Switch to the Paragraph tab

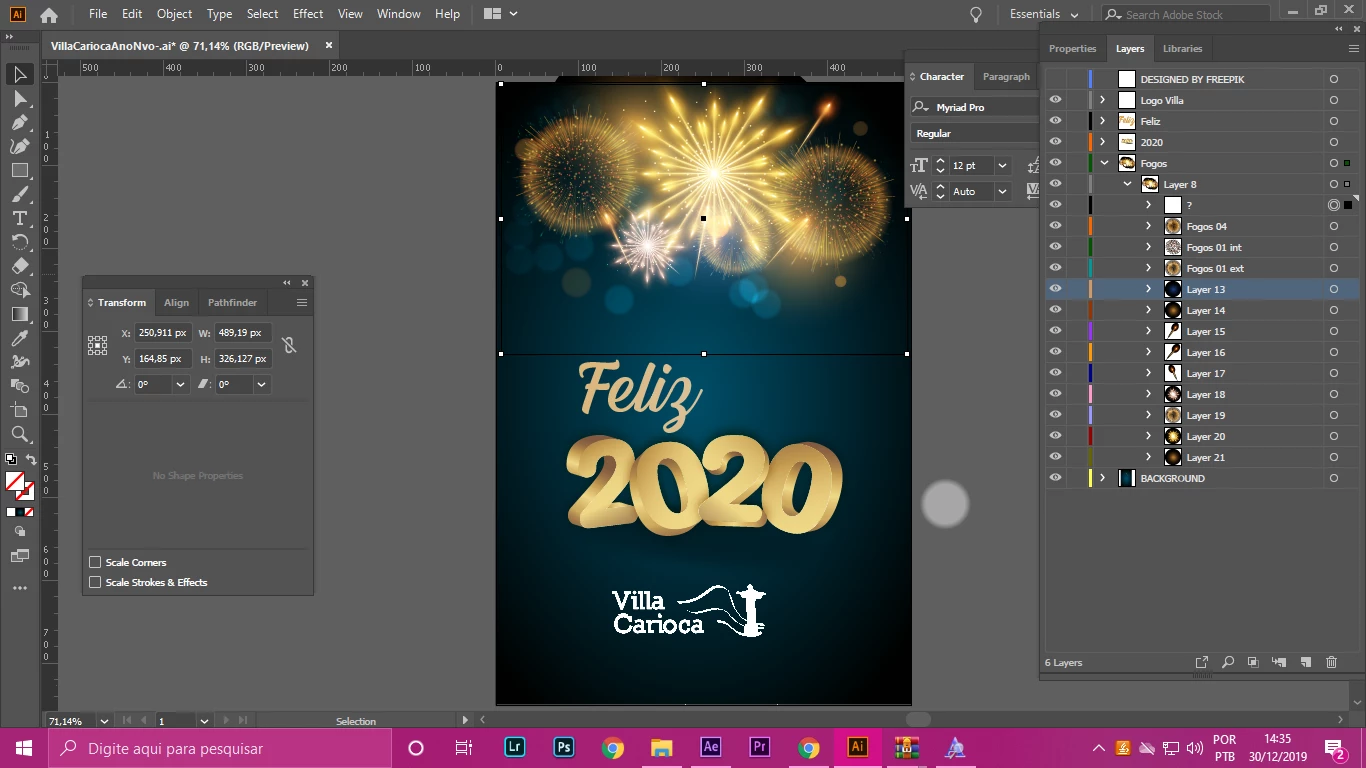(x=1006, y=76)
